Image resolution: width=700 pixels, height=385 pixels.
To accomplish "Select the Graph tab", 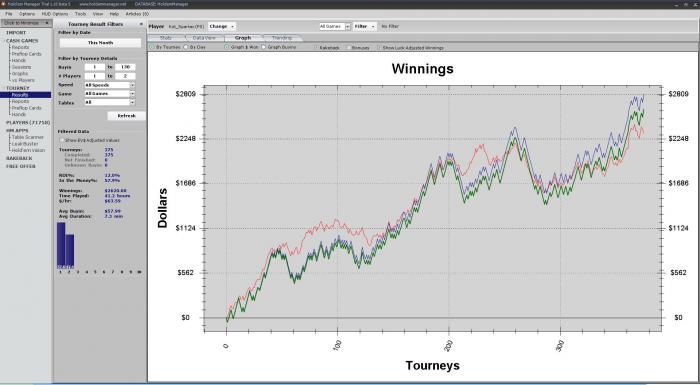I will (243, 38).
